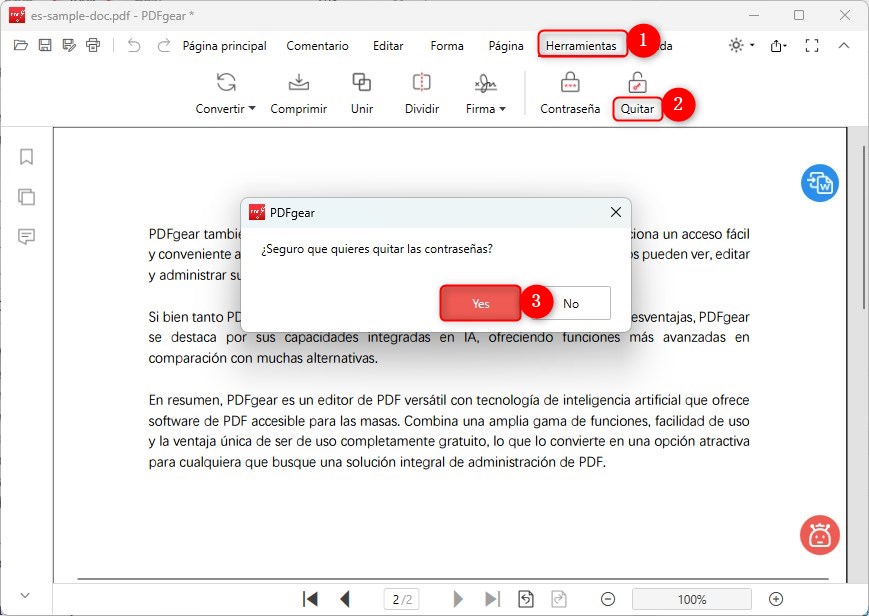Decline with No in the dialog
869x616 pixels.
click(x=571, y=303)
